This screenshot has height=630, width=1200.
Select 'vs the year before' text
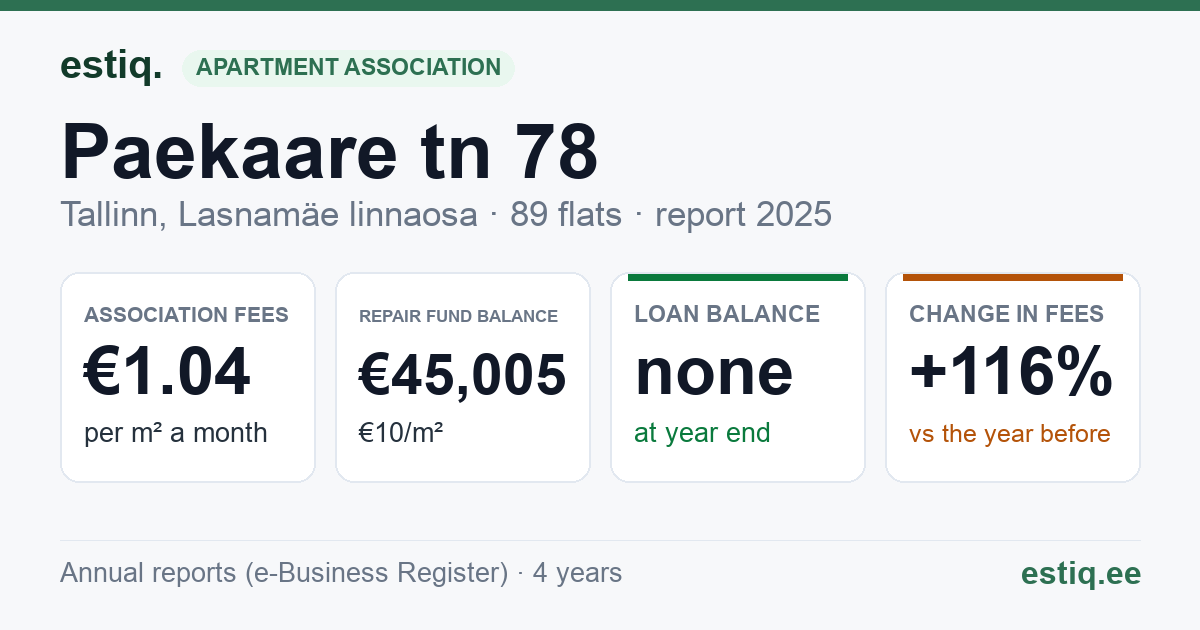coord(1010,434)
